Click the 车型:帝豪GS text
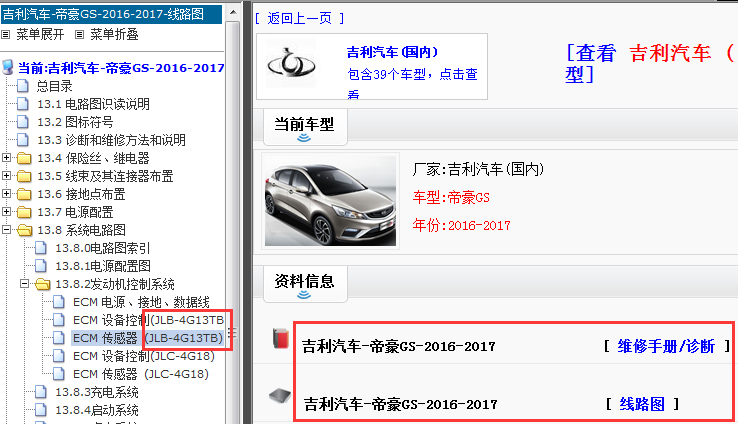This screenshot has height=424, width=738. pyautogui.click(x=451, y=197)
